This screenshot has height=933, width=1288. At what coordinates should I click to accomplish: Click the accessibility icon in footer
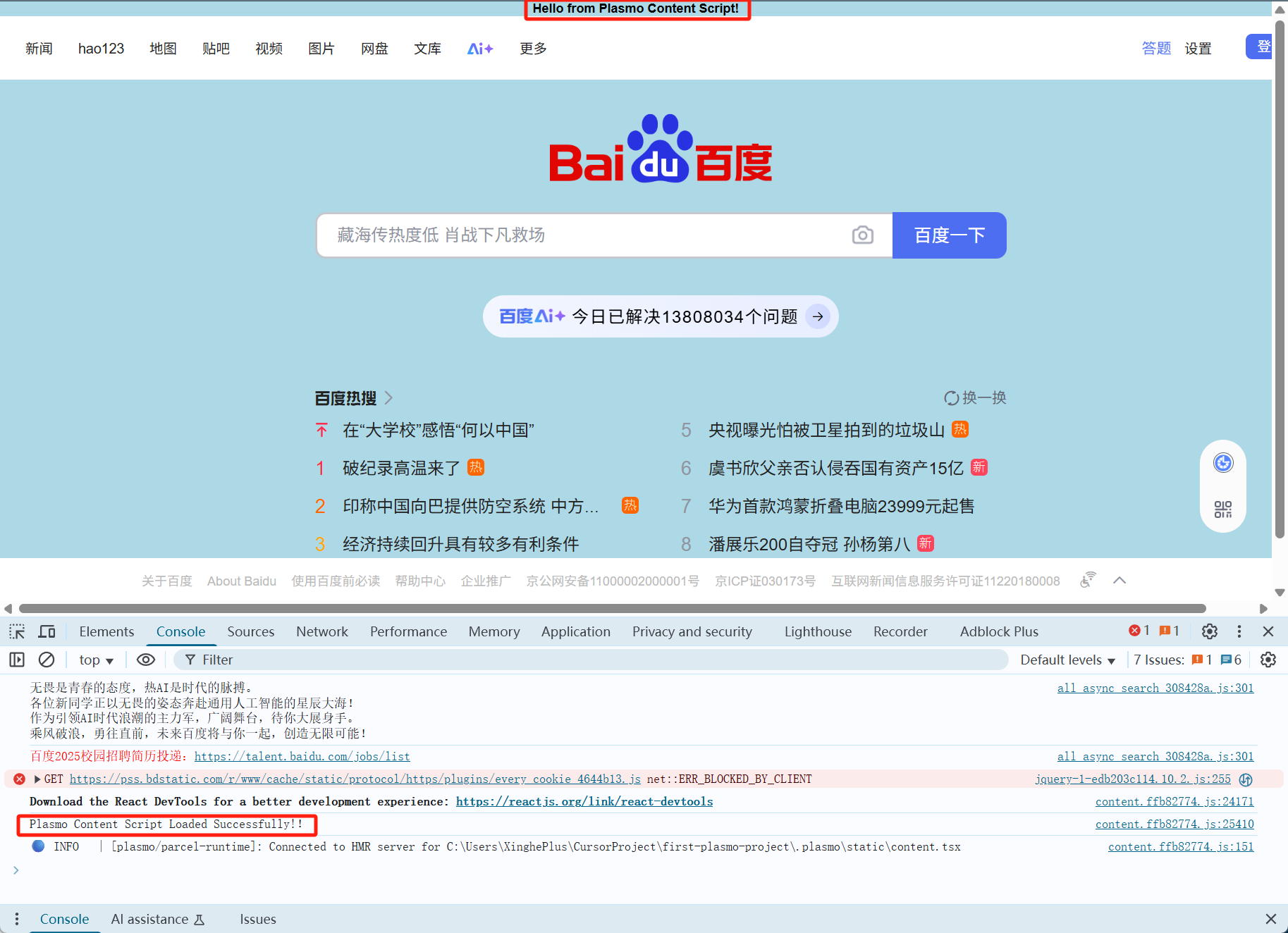pyautogui.click(x=1088, y=580)
